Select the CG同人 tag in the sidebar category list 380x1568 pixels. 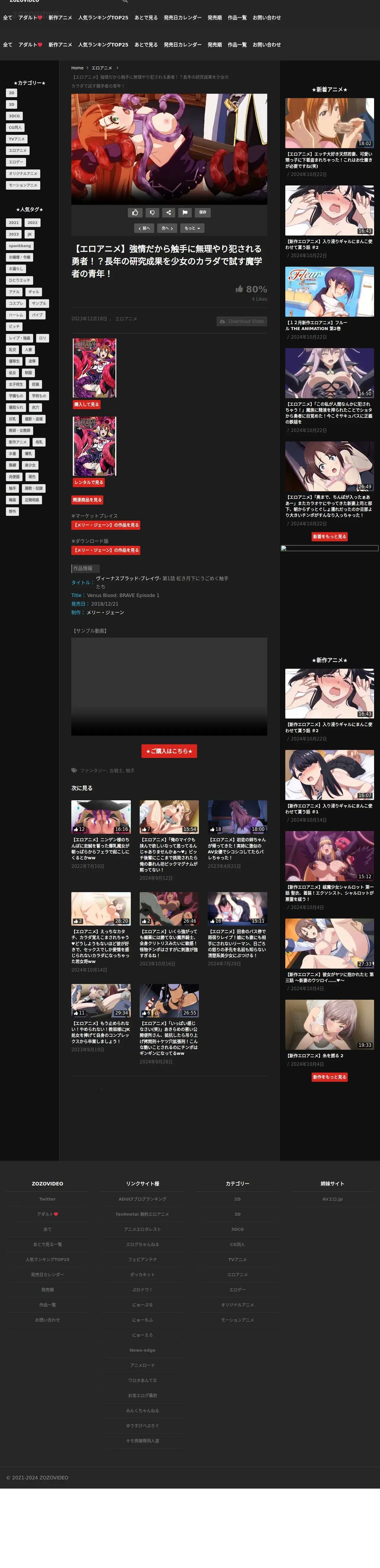(15, 128)
